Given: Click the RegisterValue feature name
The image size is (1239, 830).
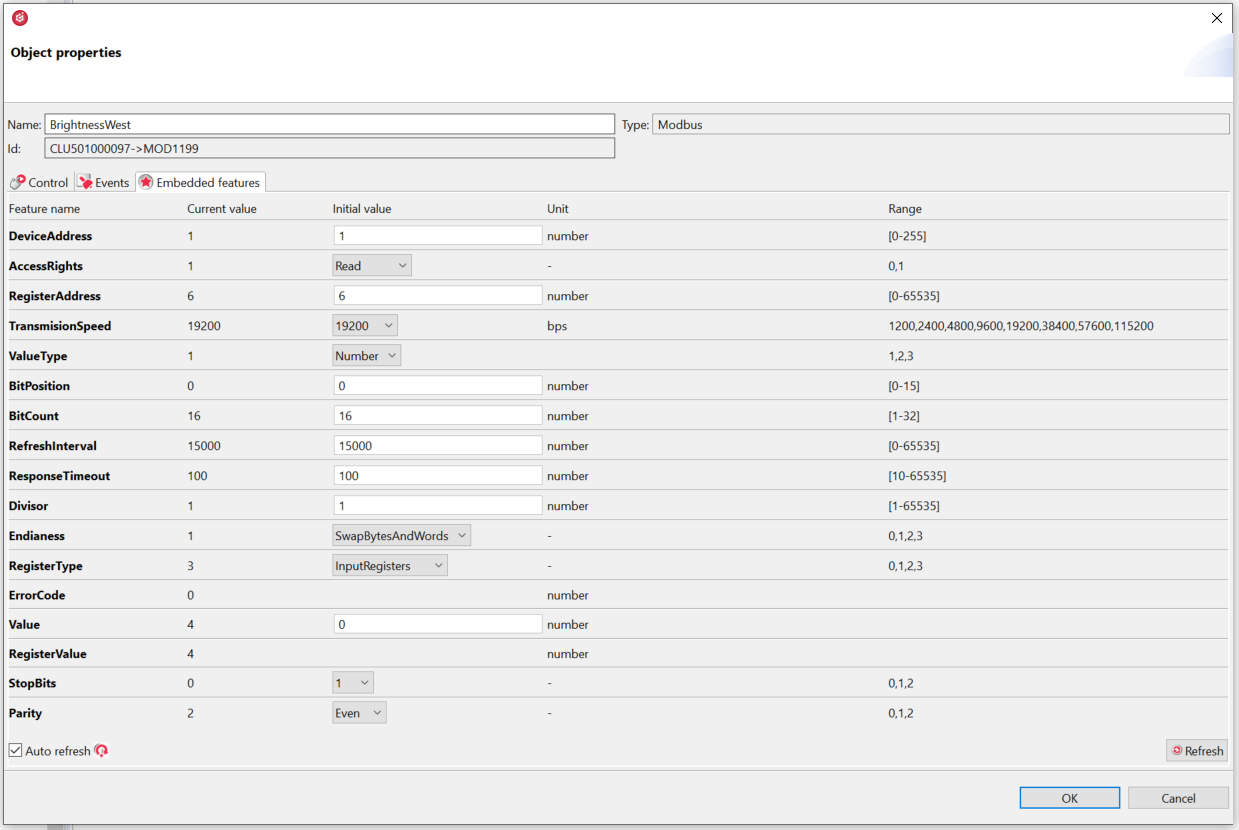Looking at the screenshot, I should tap(48, 654).
